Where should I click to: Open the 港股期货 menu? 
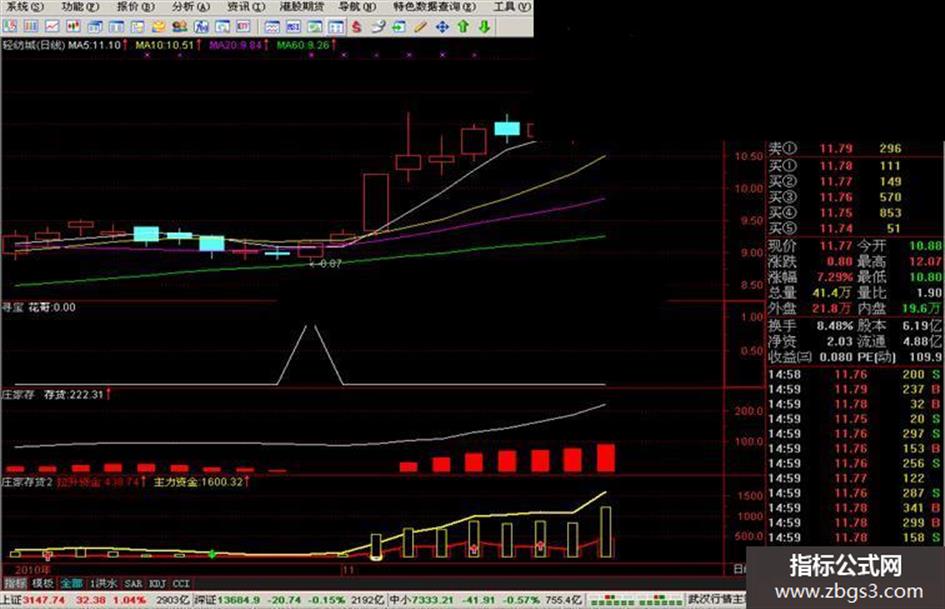[x=302, y=7]
